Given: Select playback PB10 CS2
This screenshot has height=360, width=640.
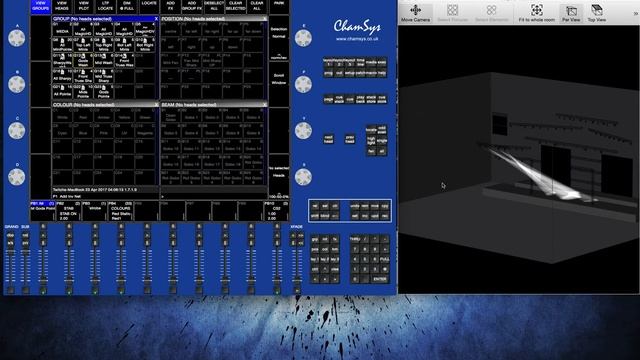Looking at the screenshot, I should (276, 211).
